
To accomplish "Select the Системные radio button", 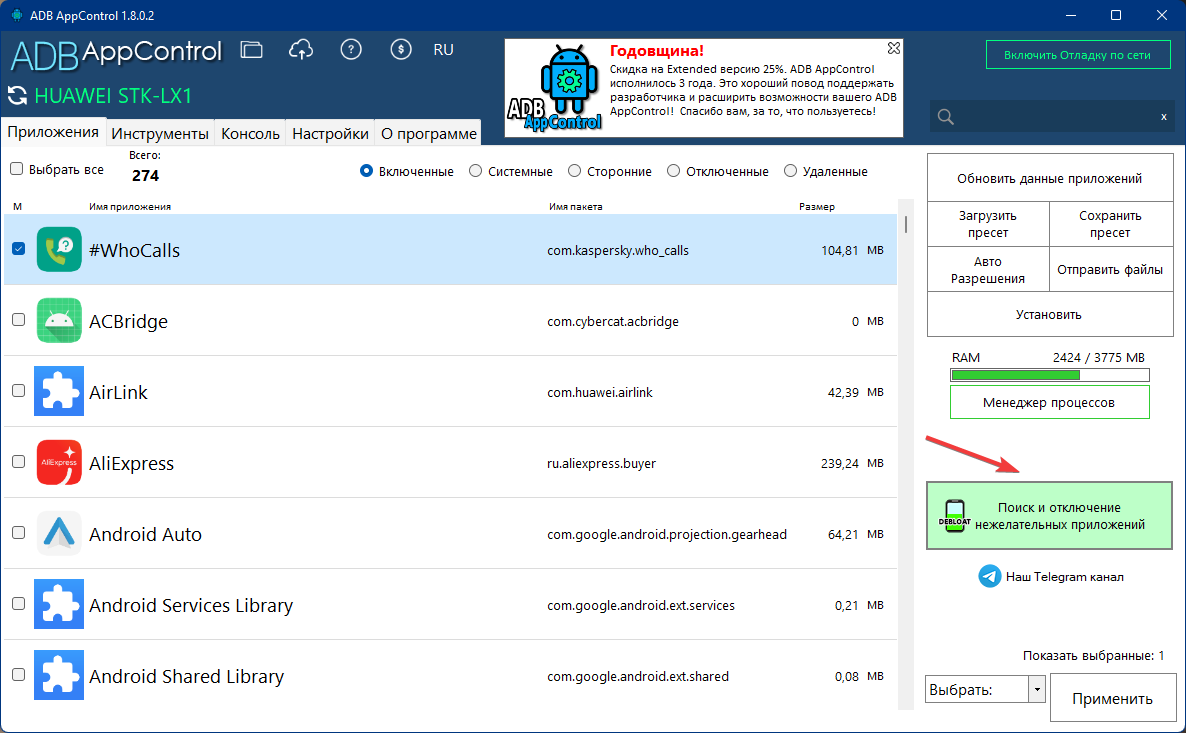I will [x=476, y=171].
